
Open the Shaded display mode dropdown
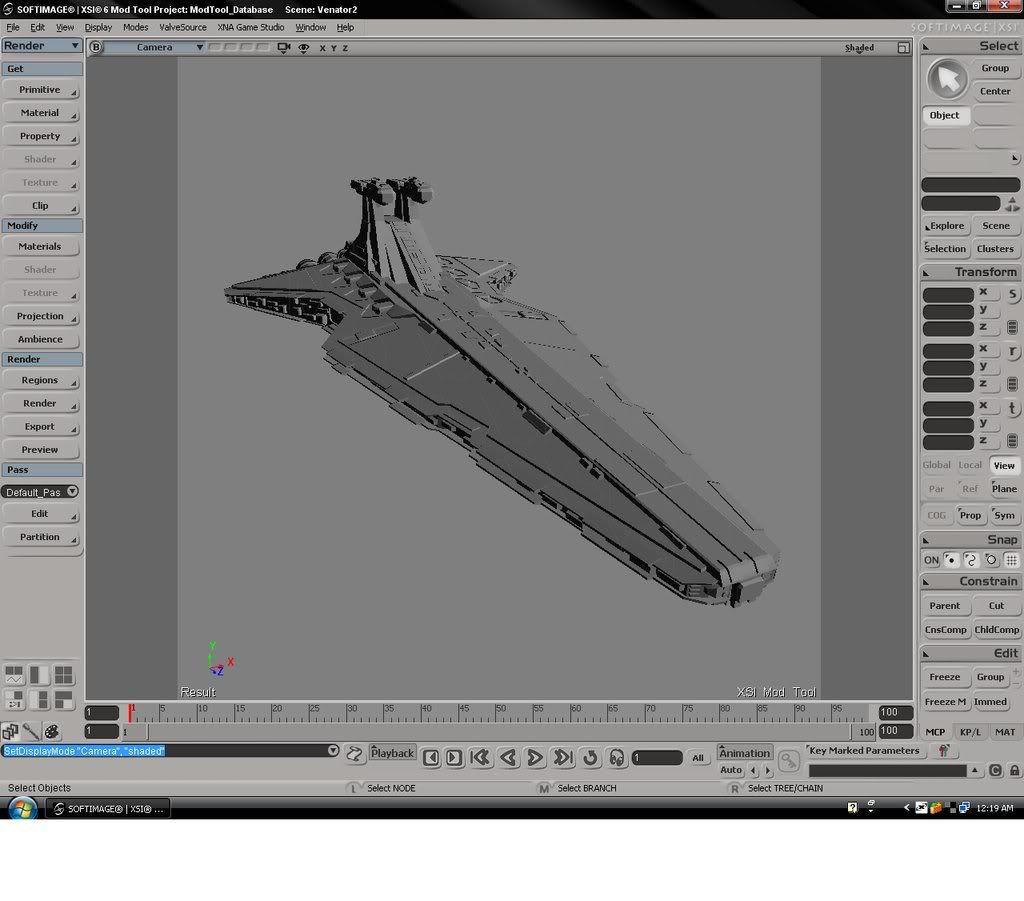859,48
